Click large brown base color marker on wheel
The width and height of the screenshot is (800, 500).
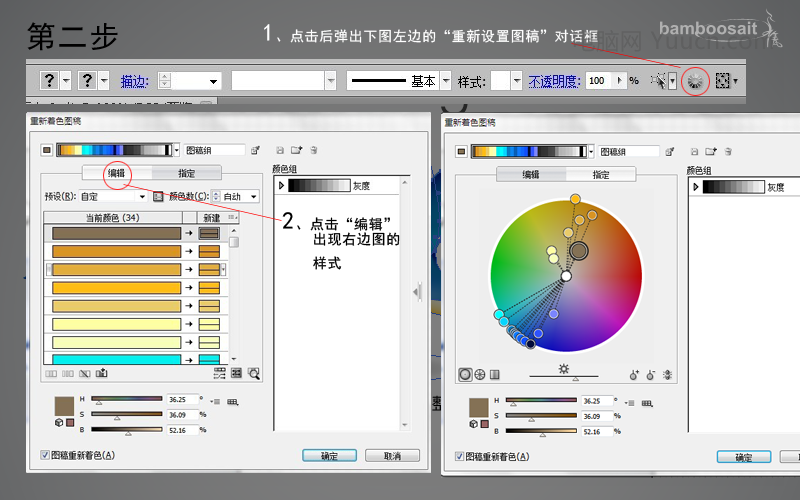tap(579, 251)
